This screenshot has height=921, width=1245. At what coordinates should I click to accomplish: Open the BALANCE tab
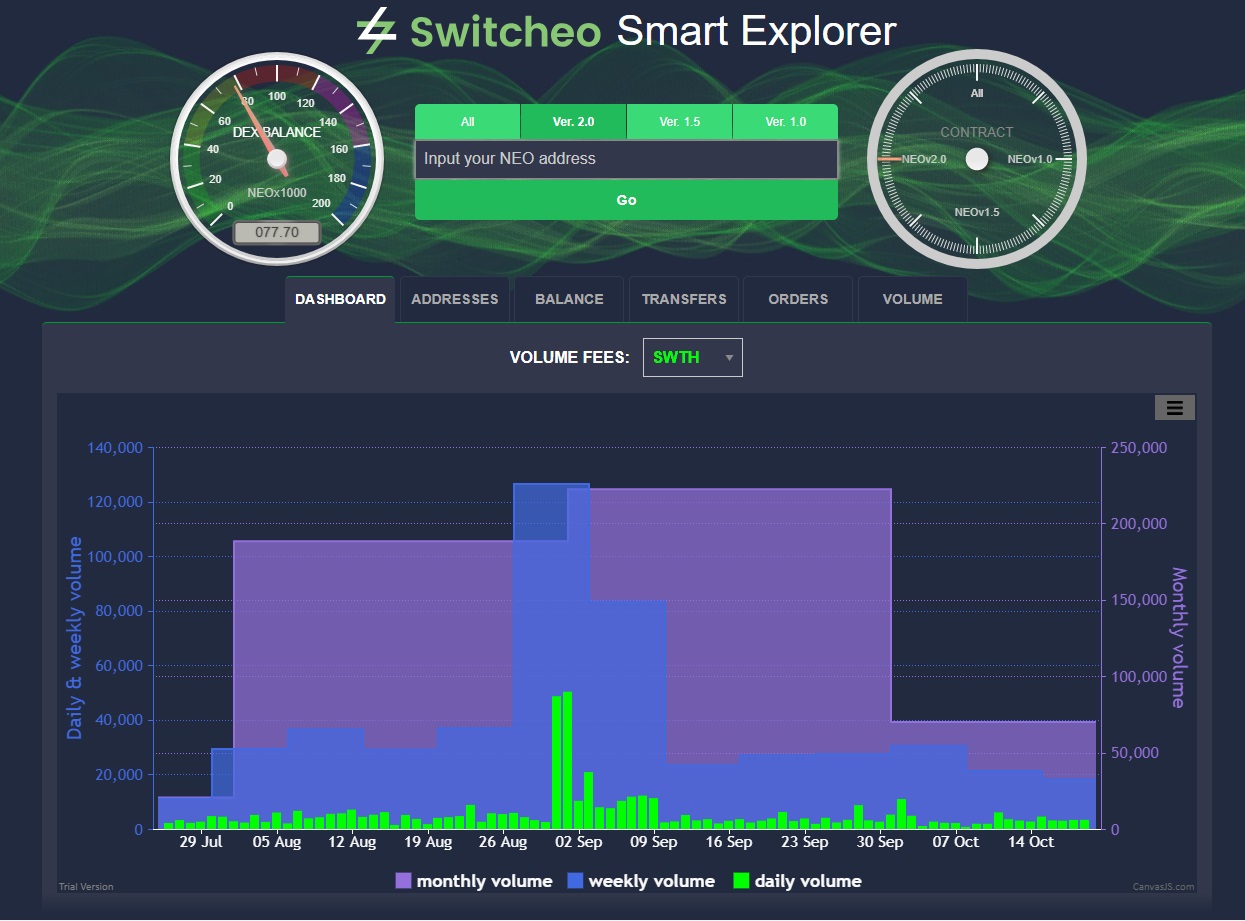coord(569,299)
